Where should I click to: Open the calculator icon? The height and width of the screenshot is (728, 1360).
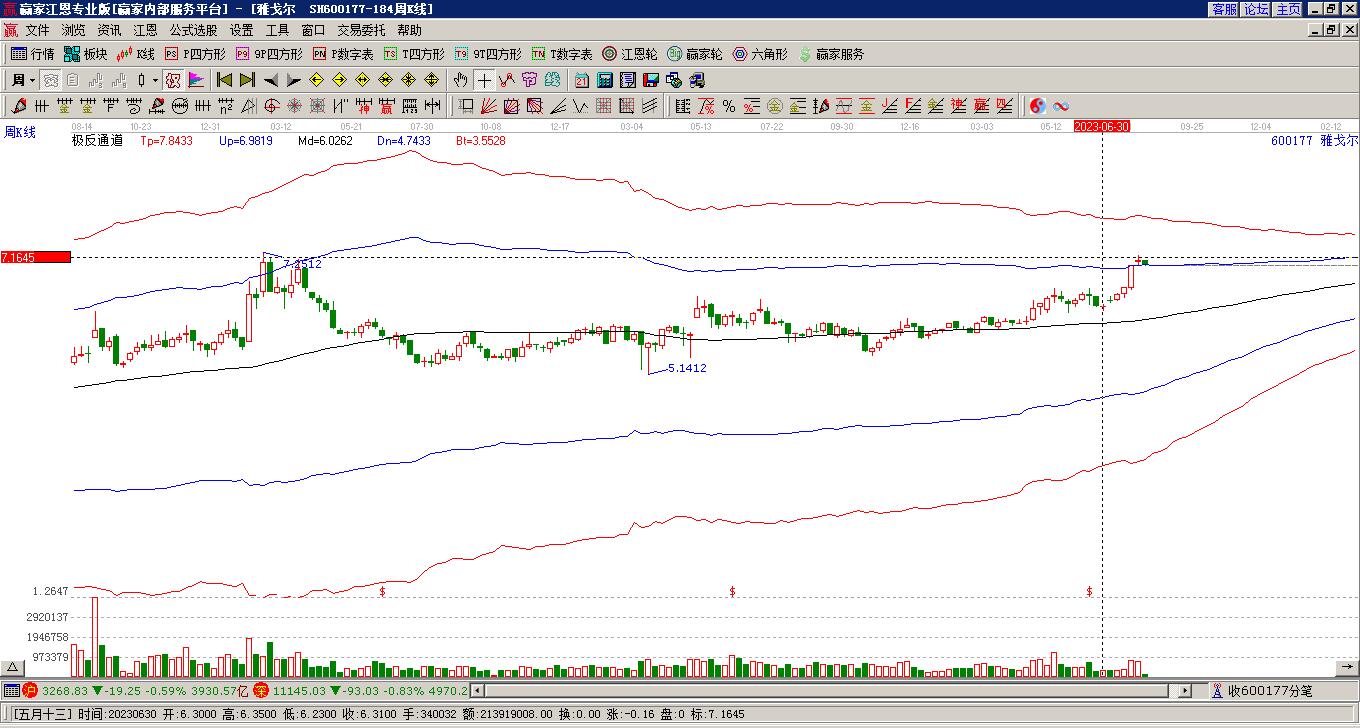(x=605, y=80)
